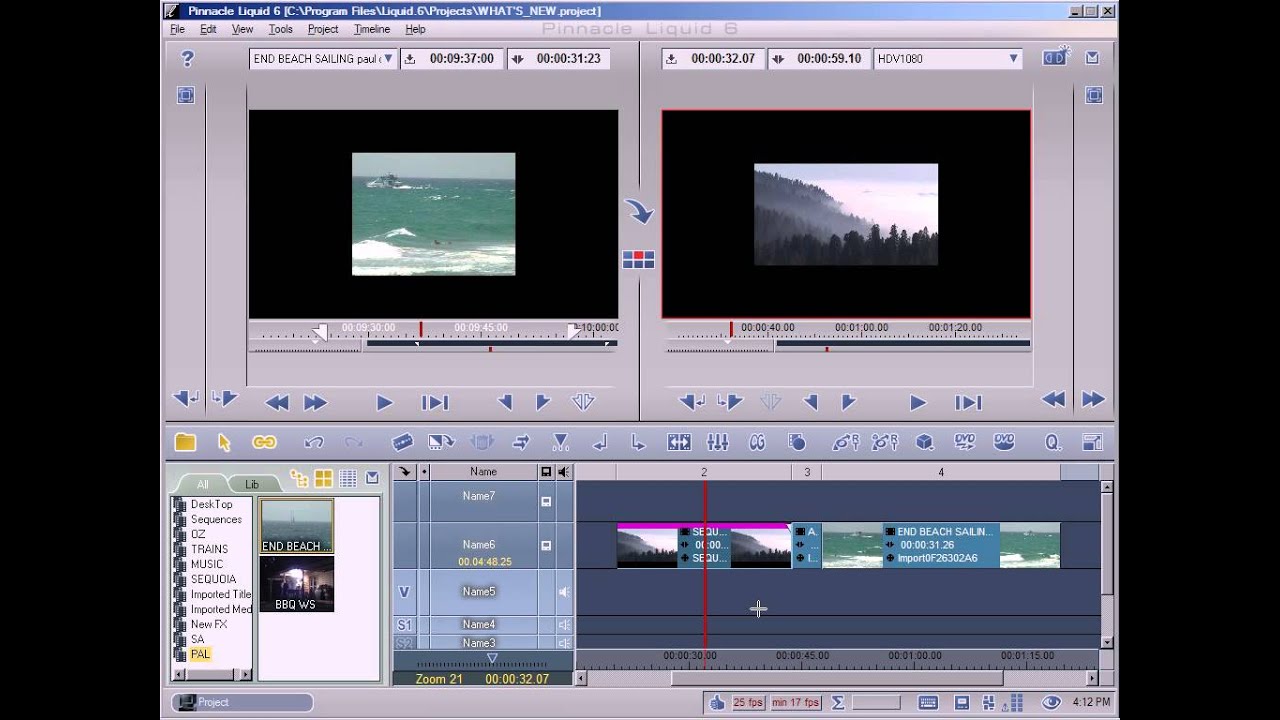This screenshot has height=720, width=1280.
Task: Select the TRAINS rack in the tree
Action: (x=209, y=549)
